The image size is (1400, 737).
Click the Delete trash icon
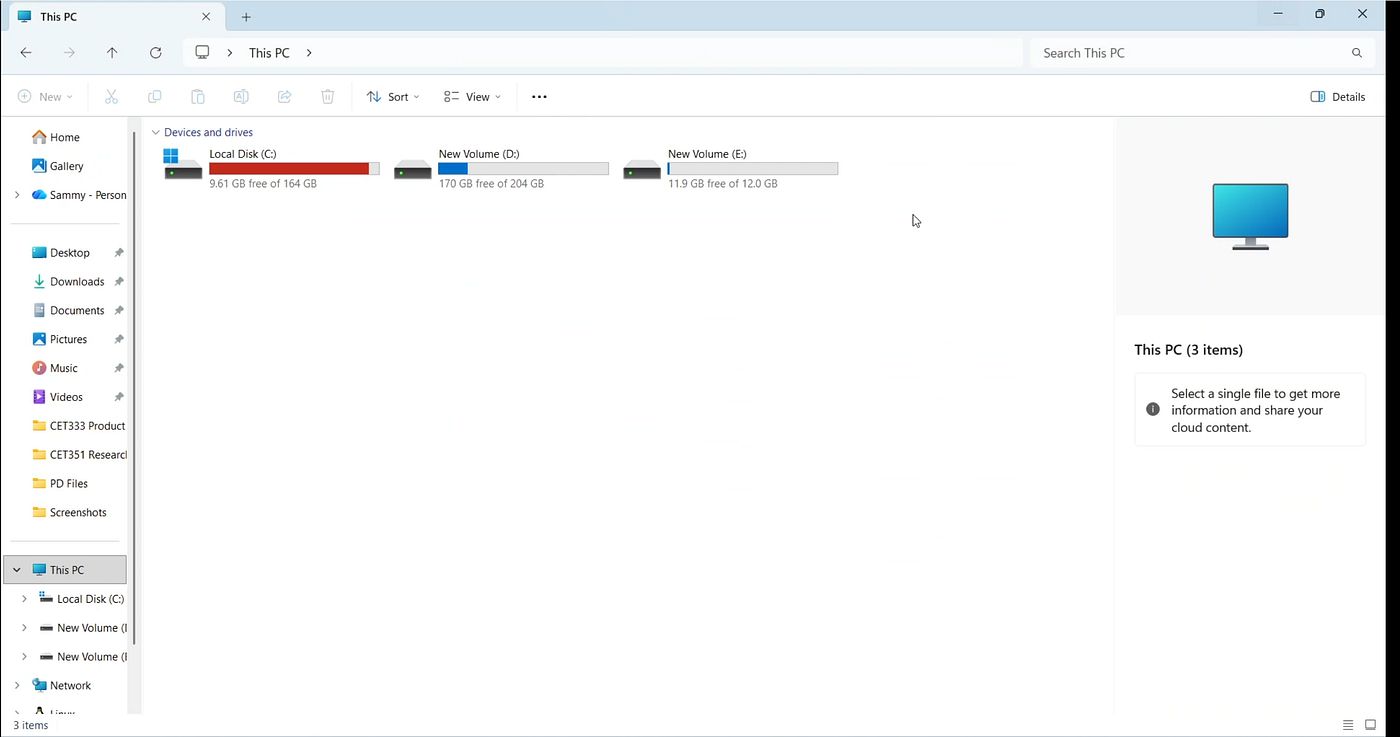point(327,97)
